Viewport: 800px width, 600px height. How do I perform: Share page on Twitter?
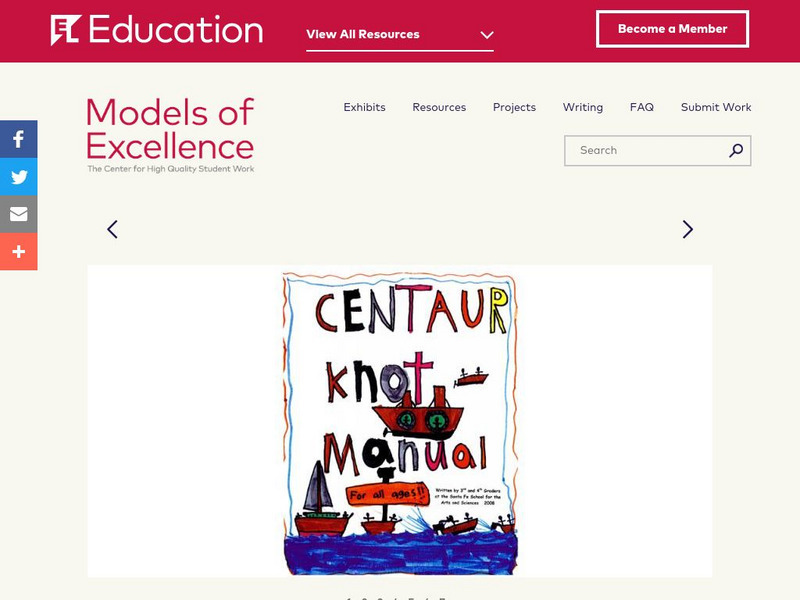(x=18, y=177)
